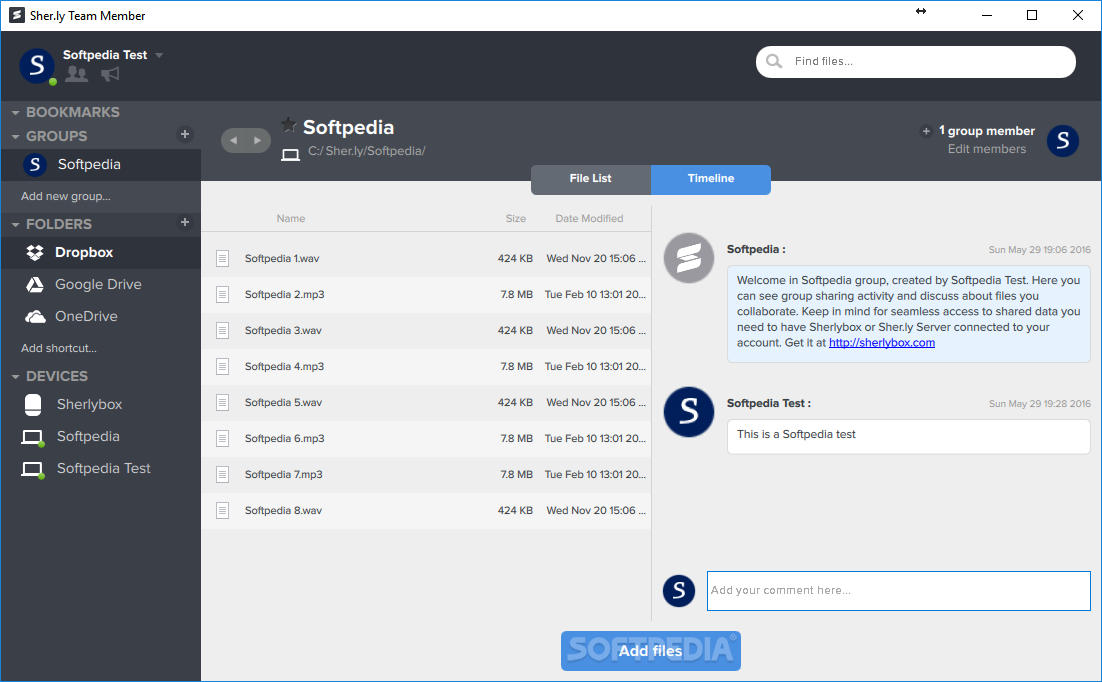Go back with the left navigation arrow

pos(234,141)
